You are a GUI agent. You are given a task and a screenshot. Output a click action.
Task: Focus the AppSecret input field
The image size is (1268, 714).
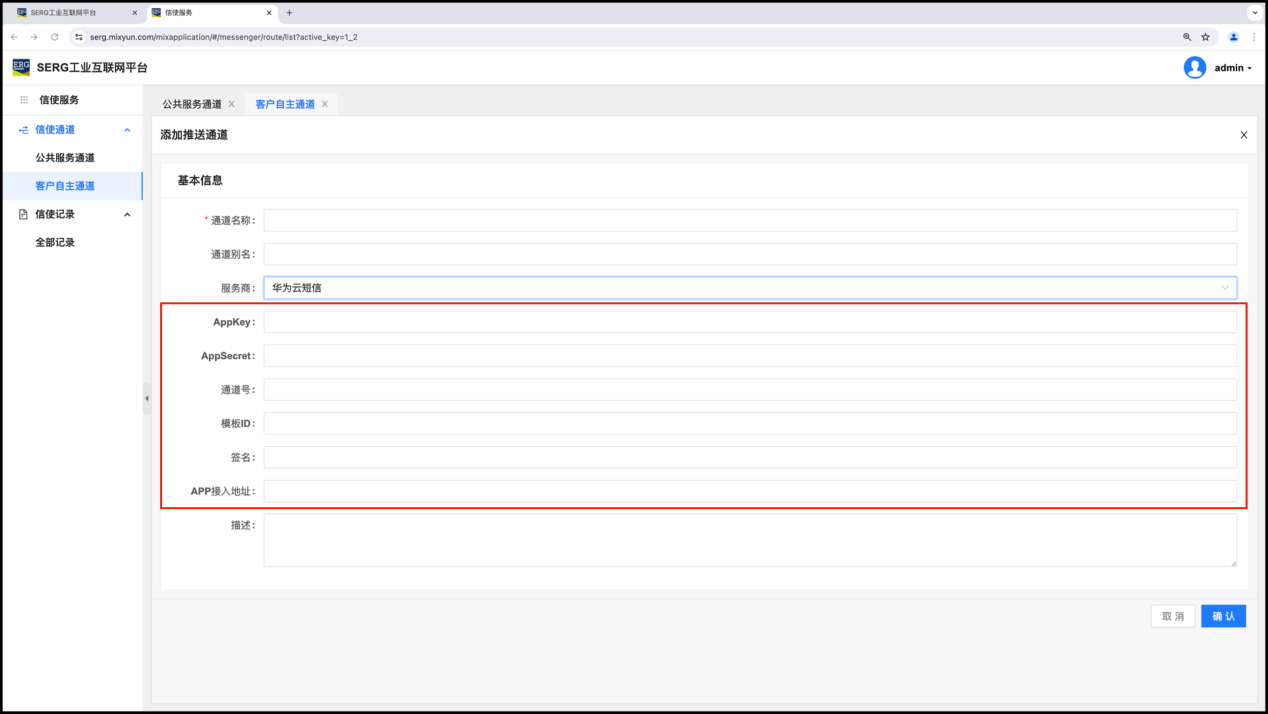[749, 356]
